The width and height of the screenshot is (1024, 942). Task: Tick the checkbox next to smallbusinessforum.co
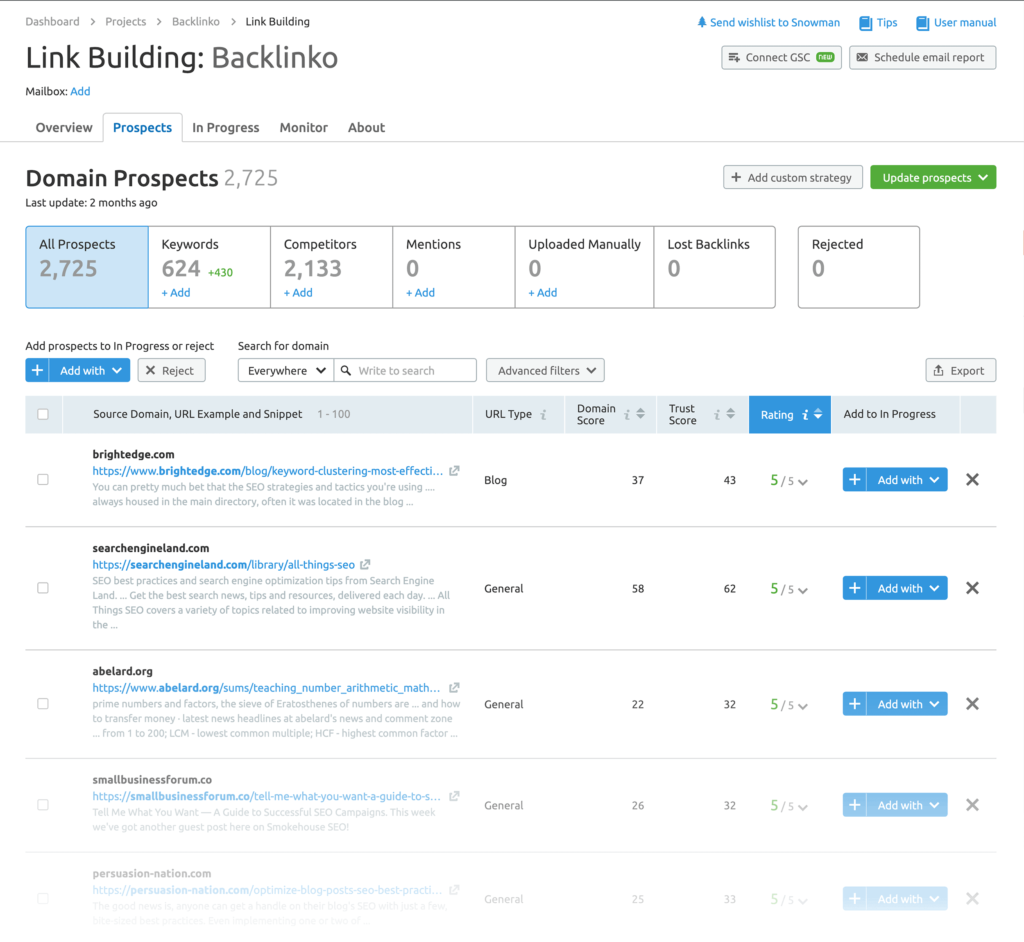(42, 805)
